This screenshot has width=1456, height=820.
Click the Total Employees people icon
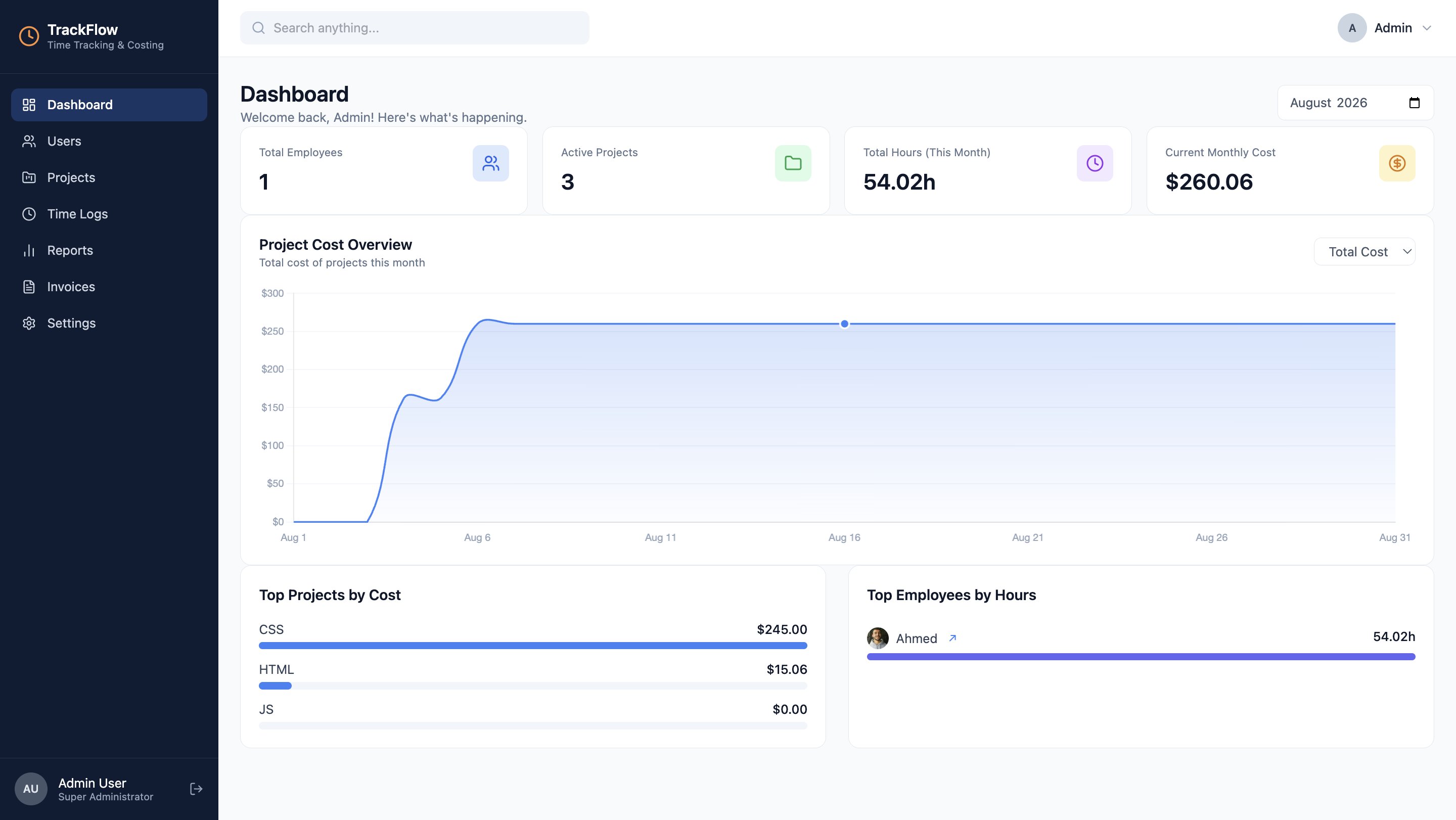(490, 163)
